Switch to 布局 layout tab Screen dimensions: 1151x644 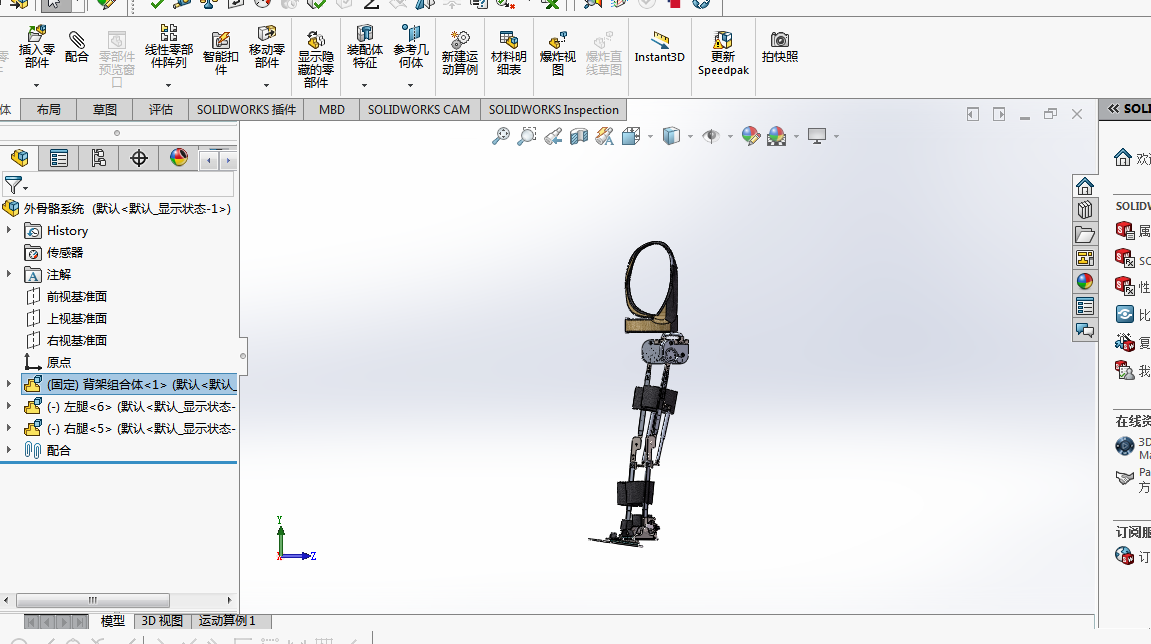(x=48, y=109)
